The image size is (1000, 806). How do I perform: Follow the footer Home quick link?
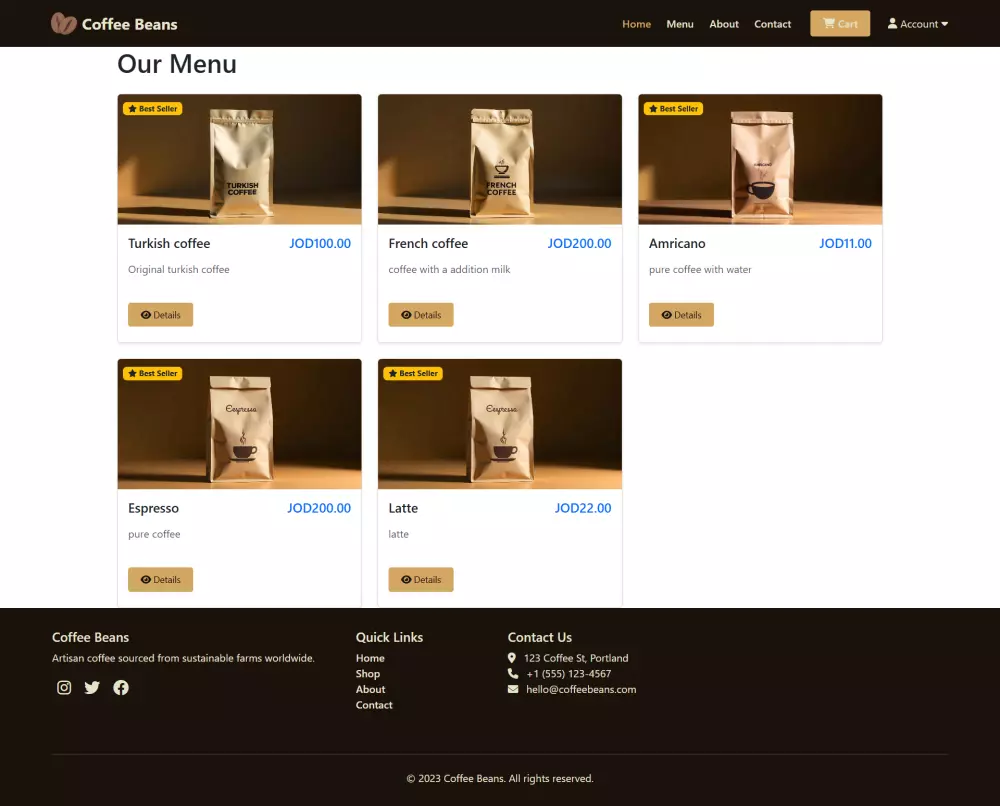pos(370,657)
